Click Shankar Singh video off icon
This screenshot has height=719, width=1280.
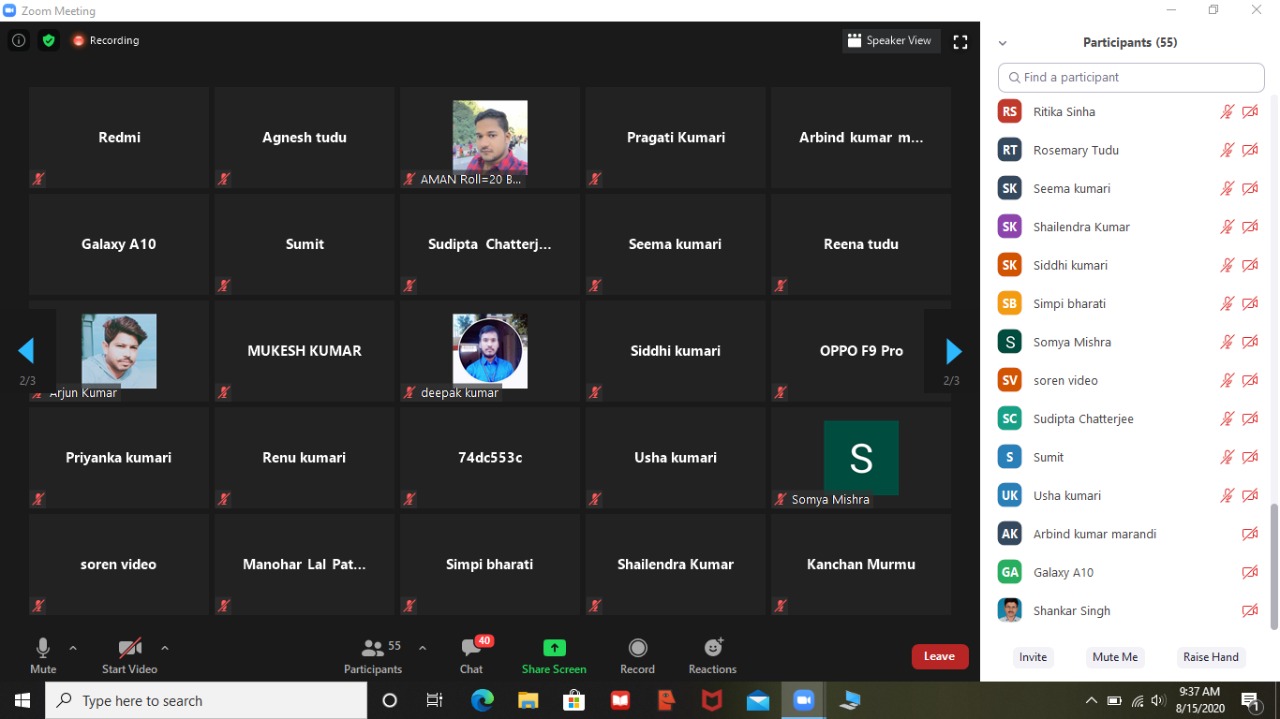point(1250,610)
